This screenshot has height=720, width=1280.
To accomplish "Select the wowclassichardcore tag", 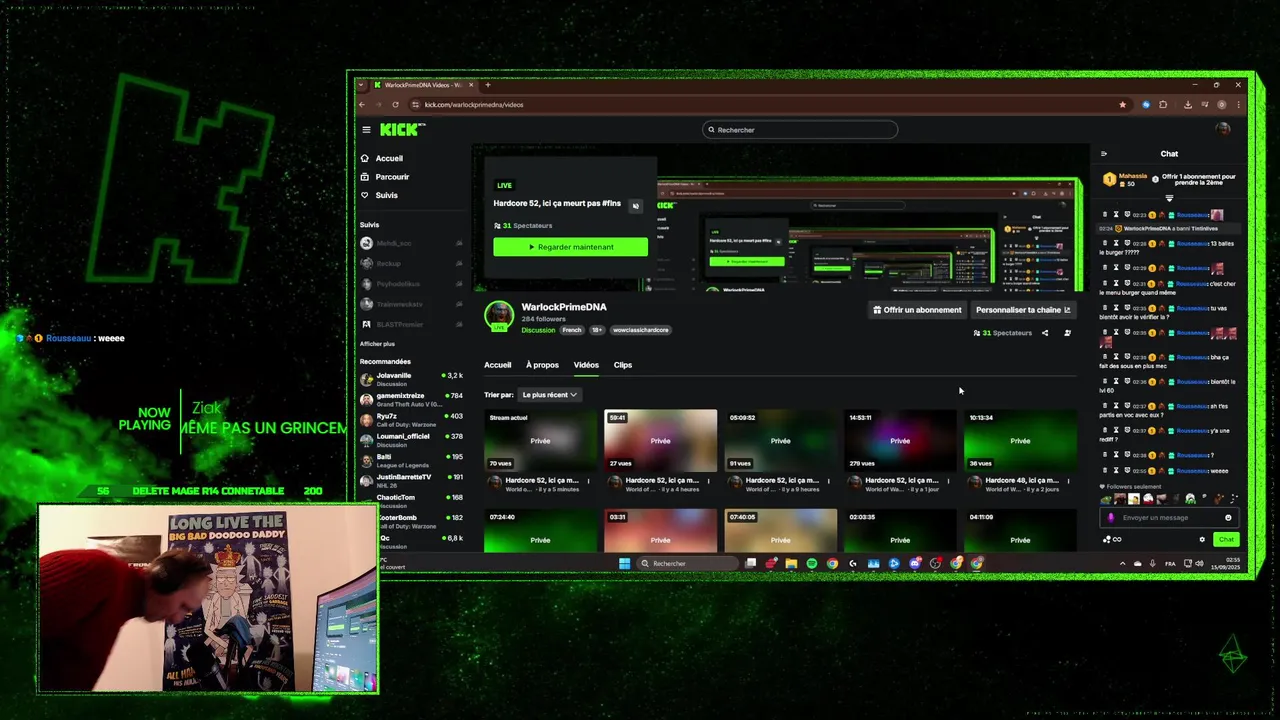I will click(641, 330).
